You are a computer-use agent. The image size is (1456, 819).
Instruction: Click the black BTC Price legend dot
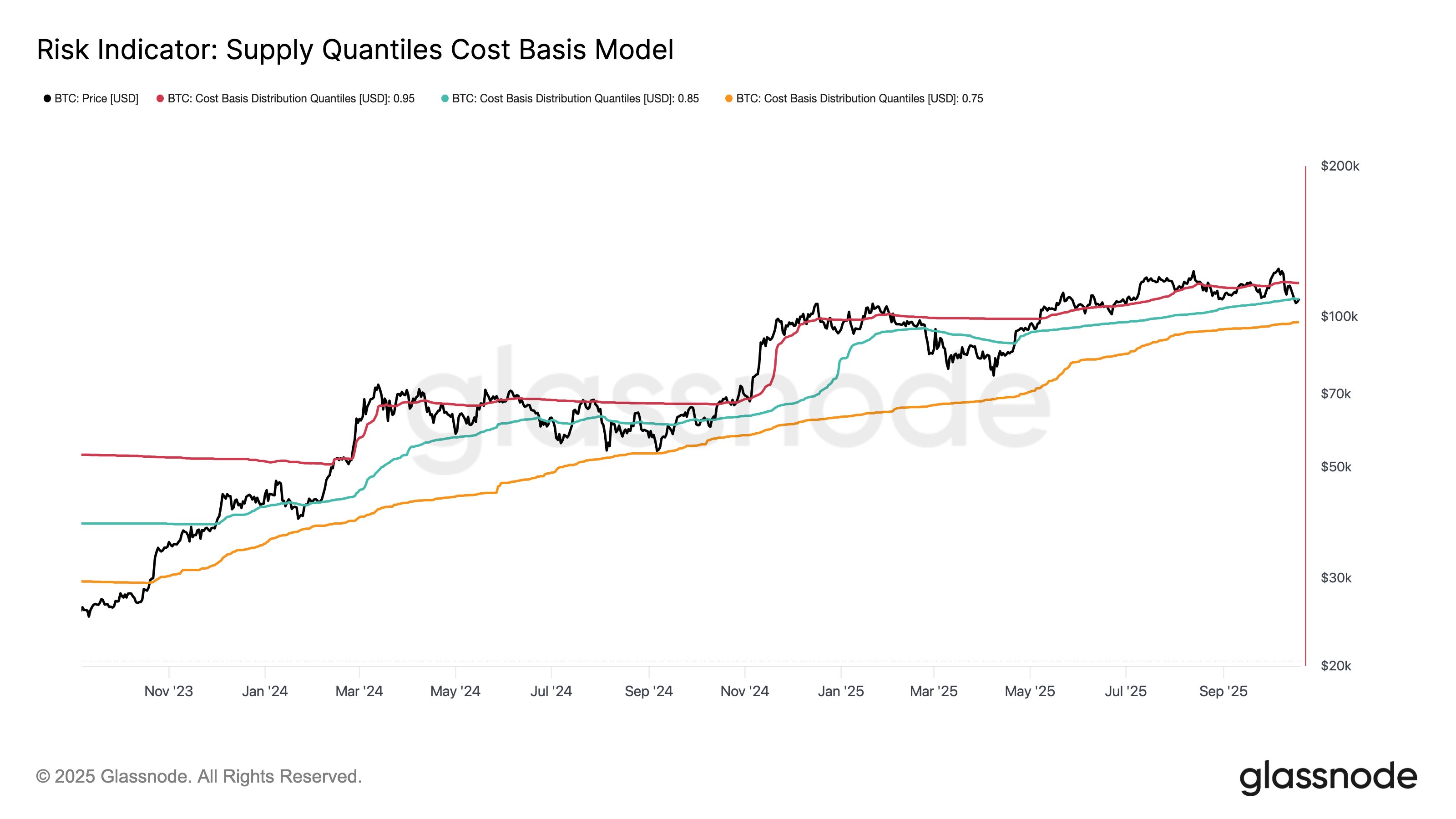click(x=47, y=99)
